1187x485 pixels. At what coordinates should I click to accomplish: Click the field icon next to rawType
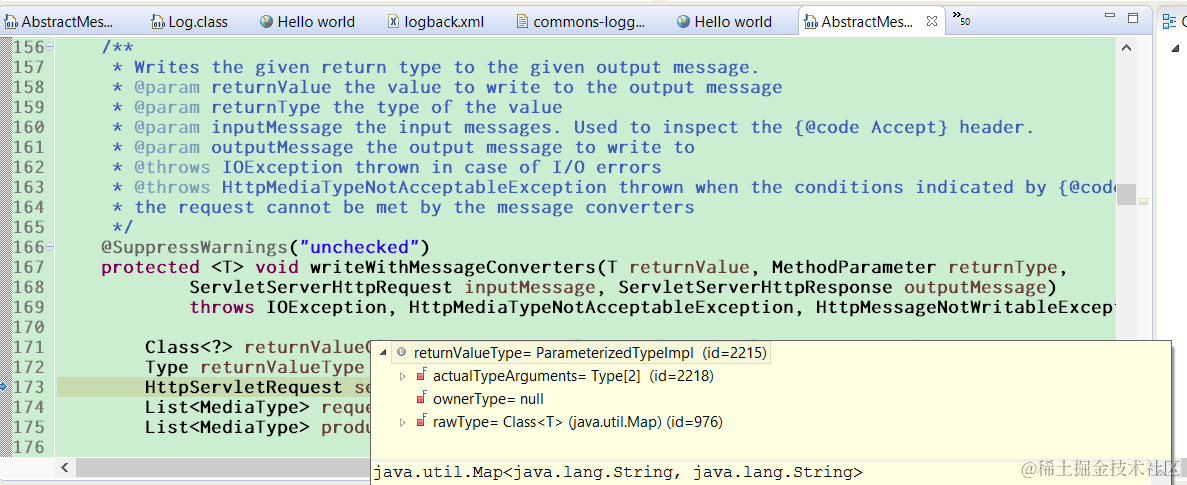point(422,422)
